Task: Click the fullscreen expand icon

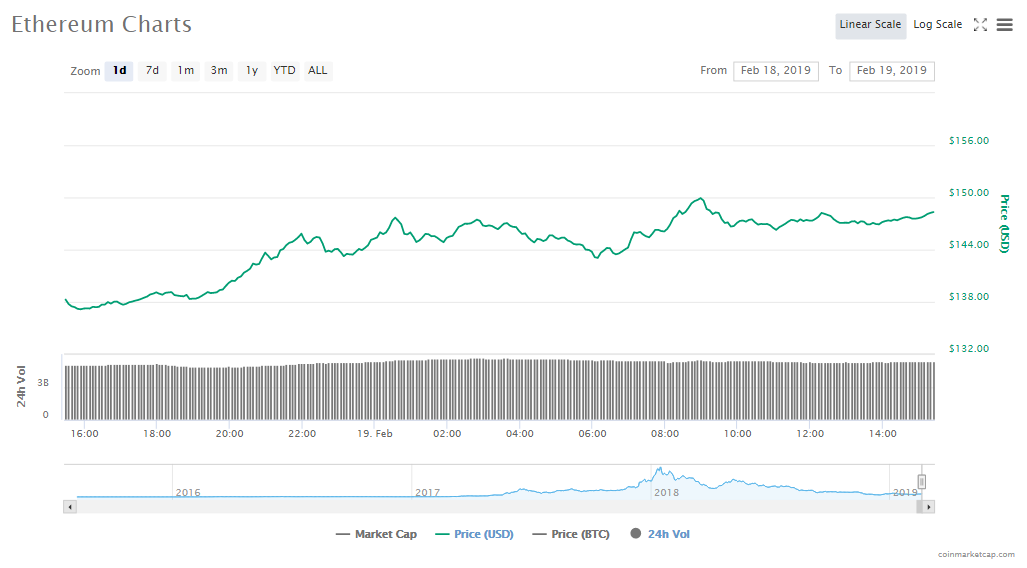Action: [x=980, y=25]
